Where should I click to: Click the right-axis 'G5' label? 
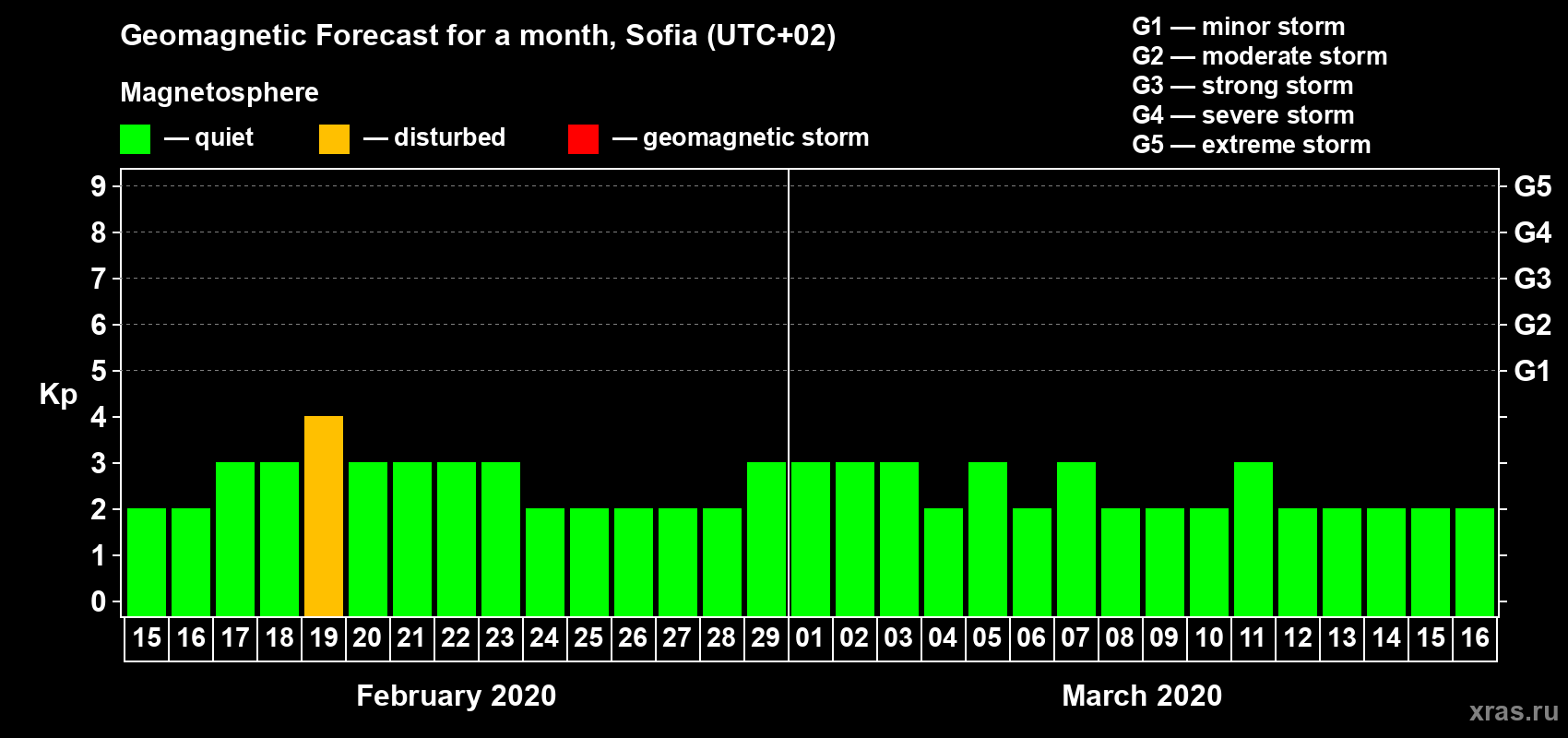tap(1533, 186)
